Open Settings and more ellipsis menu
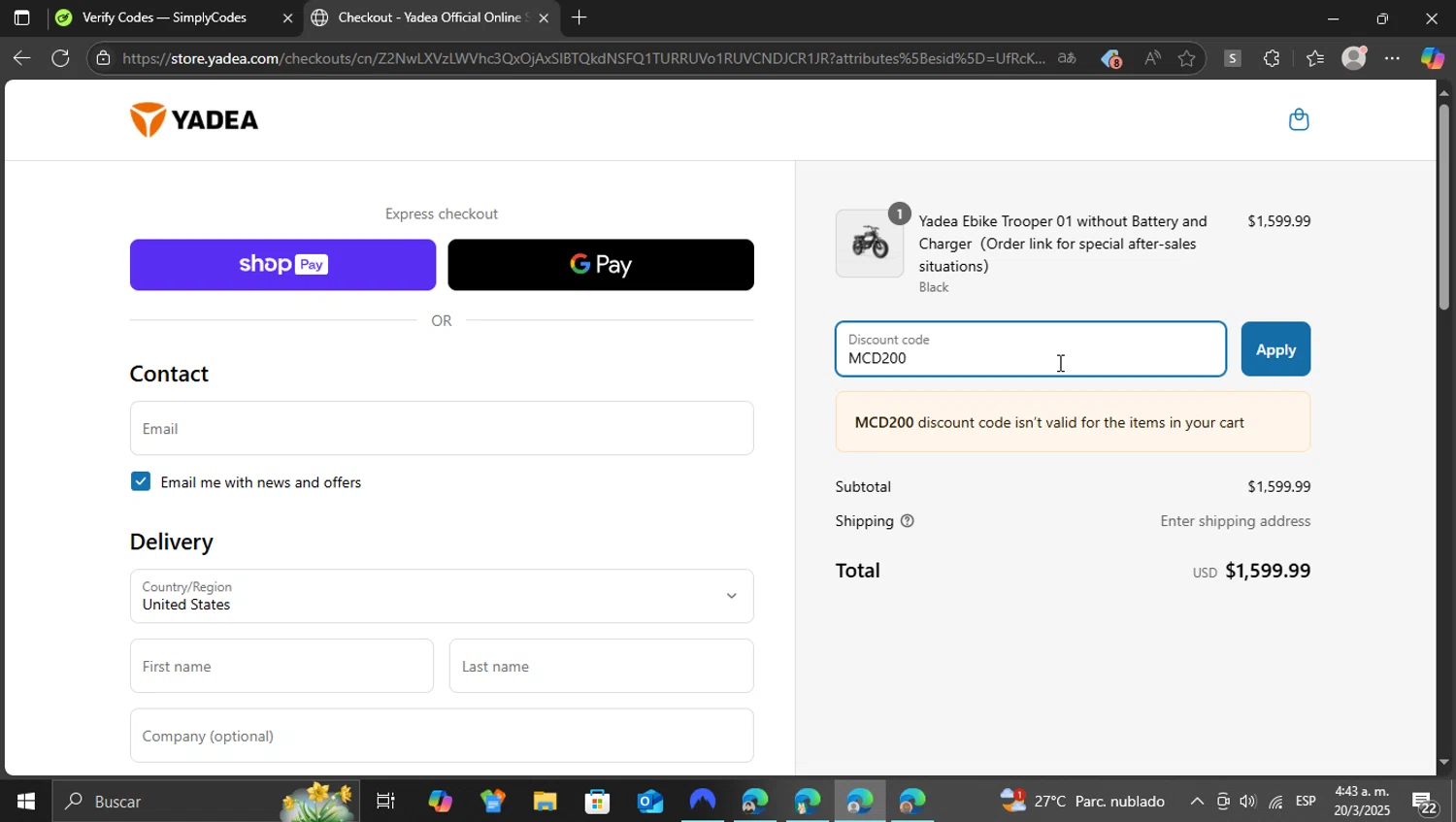The image size is (1456, 822). [x=1393, y=58]
